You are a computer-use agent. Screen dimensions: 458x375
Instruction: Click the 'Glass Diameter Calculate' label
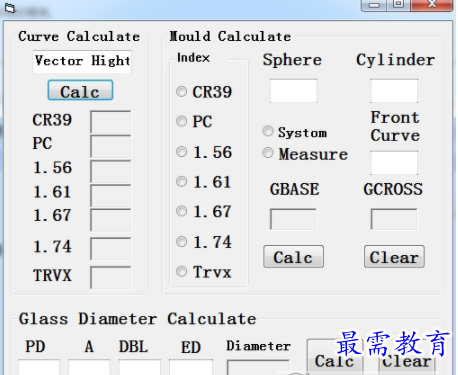click(x=137, y=319)
